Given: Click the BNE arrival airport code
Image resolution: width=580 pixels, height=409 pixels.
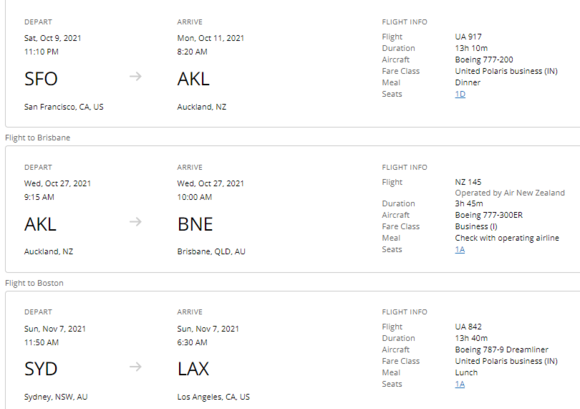Looking at the screenshot, I should pos(195,224).
